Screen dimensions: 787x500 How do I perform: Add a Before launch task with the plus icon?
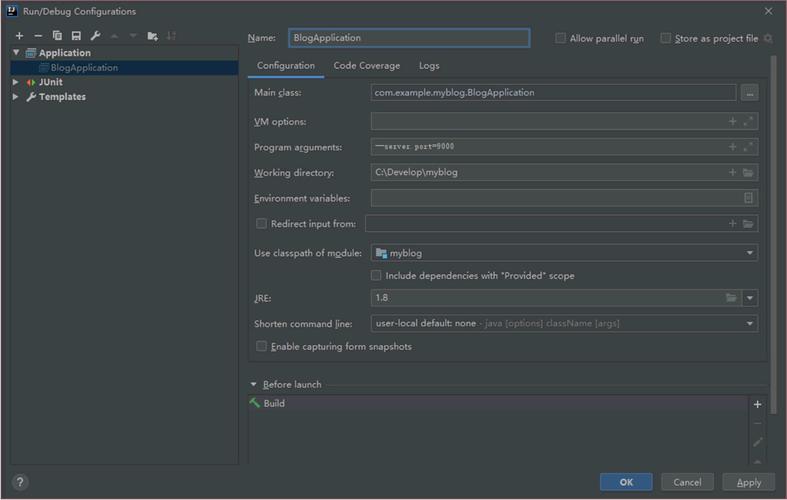tap(757, 404)
